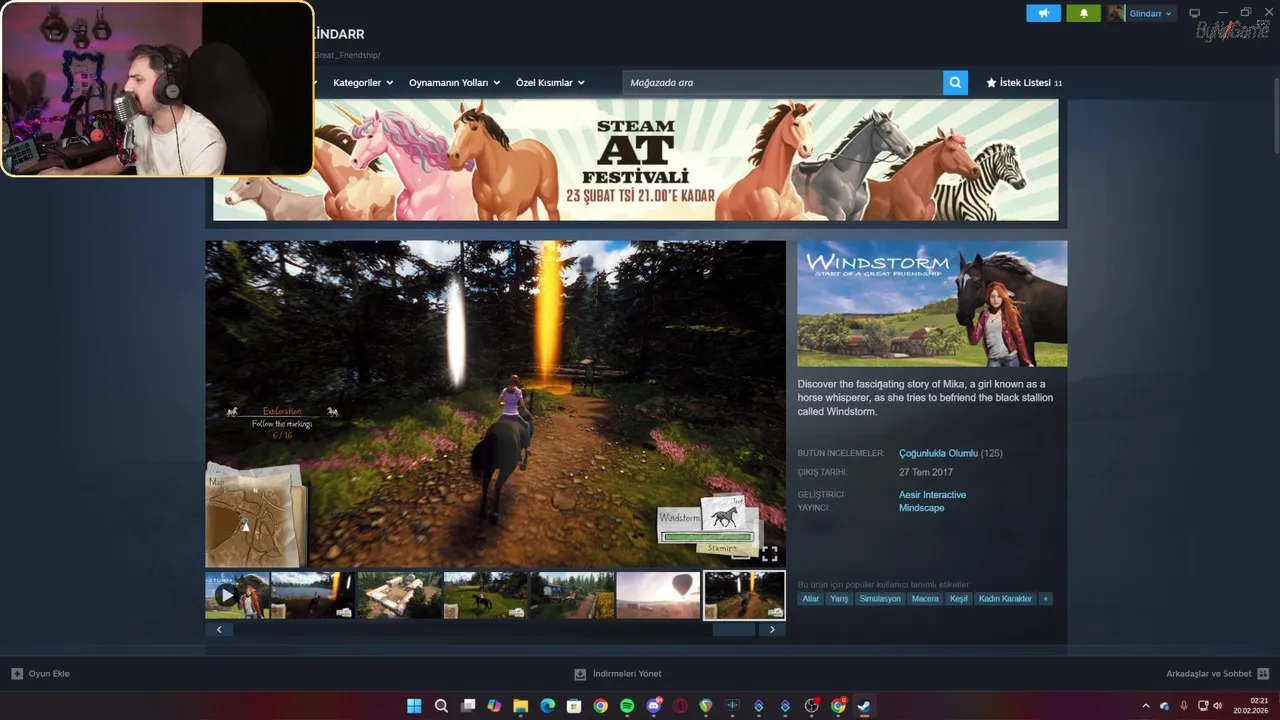Click the Simülasyon tag
The width and height of the screenshot is (1280, 720).
pos(880,599)
